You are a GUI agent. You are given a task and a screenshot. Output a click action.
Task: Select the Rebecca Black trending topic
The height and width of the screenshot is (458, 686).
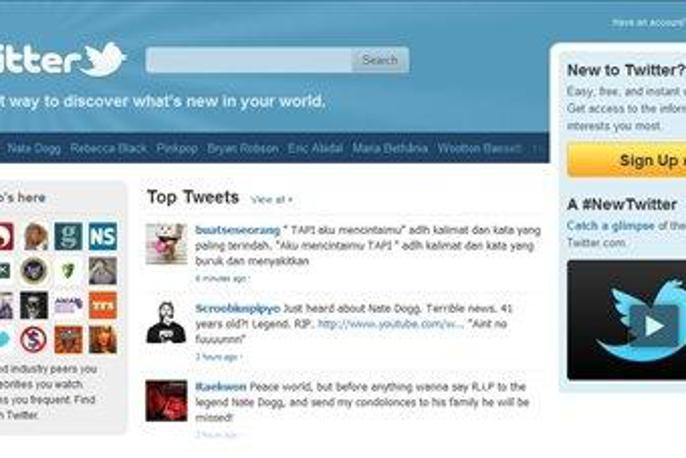tap(108, 148)
